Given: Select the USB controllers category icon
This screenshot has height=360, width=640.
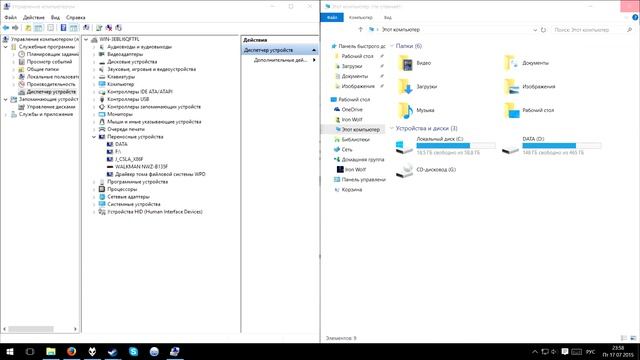Looking at the screenshot, I should tap(102, 99).
